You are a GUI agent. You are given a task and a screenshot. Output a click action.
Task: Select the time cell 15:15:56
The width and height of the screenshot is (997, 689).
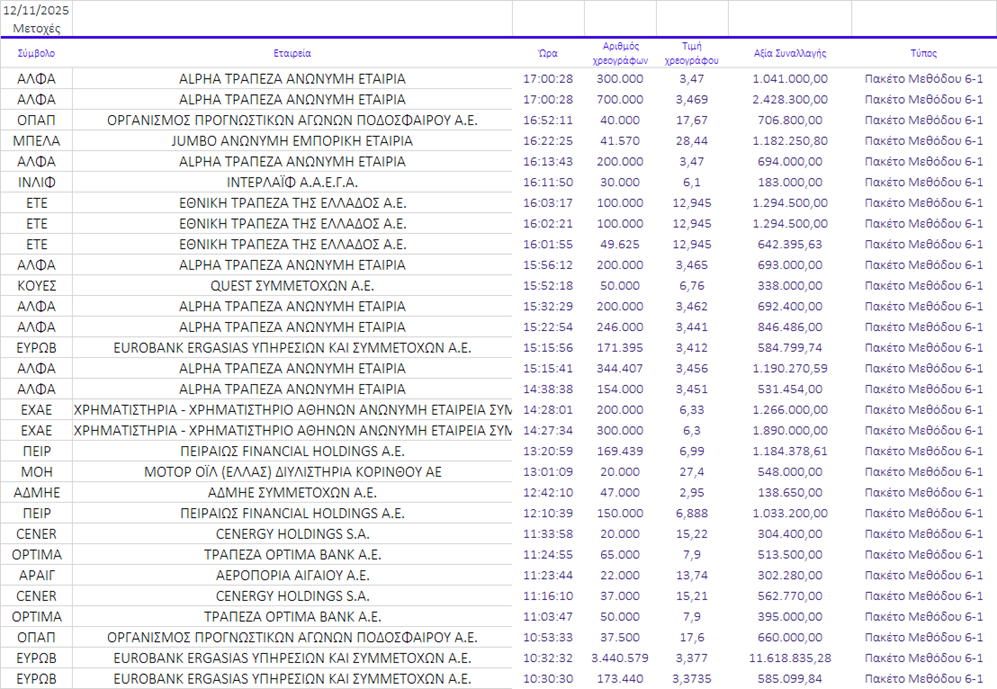(547, 348)
